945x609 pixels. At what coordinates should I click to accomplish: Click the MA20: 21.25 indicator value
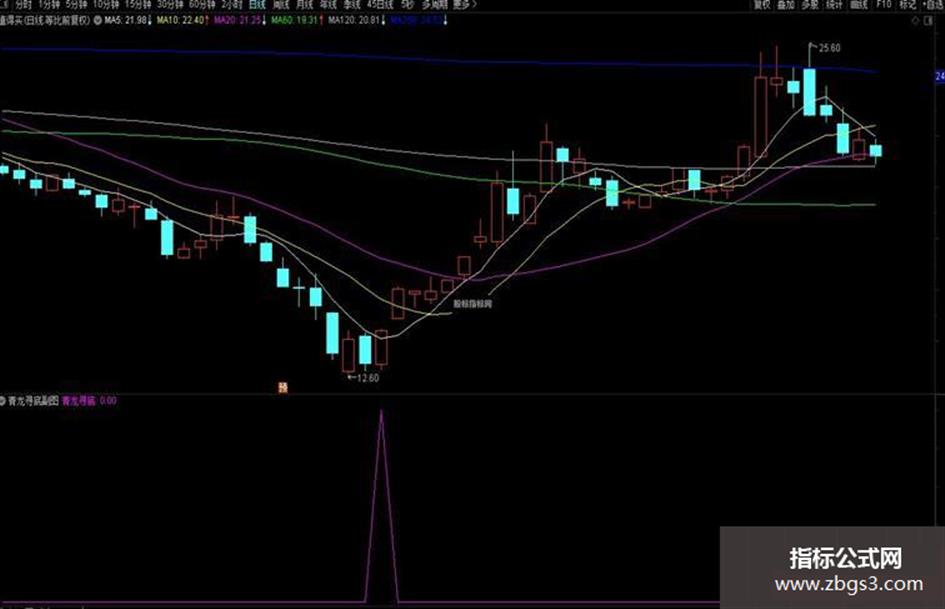pyautogui.click(x=240, y=21)
